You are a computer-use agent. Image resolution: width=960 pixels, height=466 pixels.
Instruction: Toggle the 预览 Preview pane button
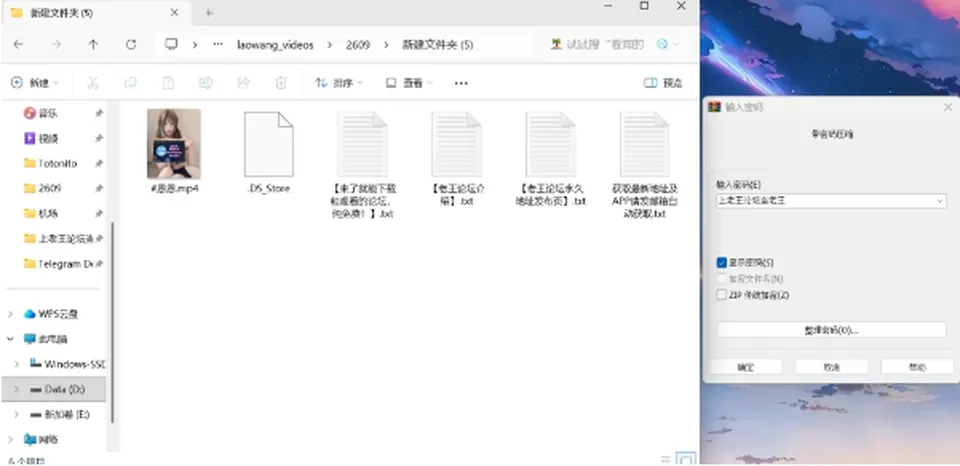663,83
